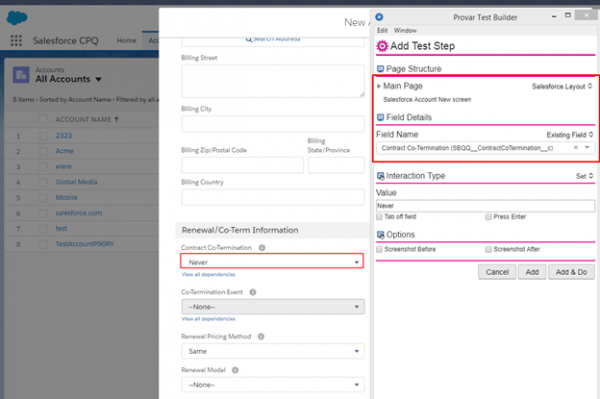Click info icon beside Renewal Pricing Method
This screenshot has width=600, height=399.
point(261,337)
